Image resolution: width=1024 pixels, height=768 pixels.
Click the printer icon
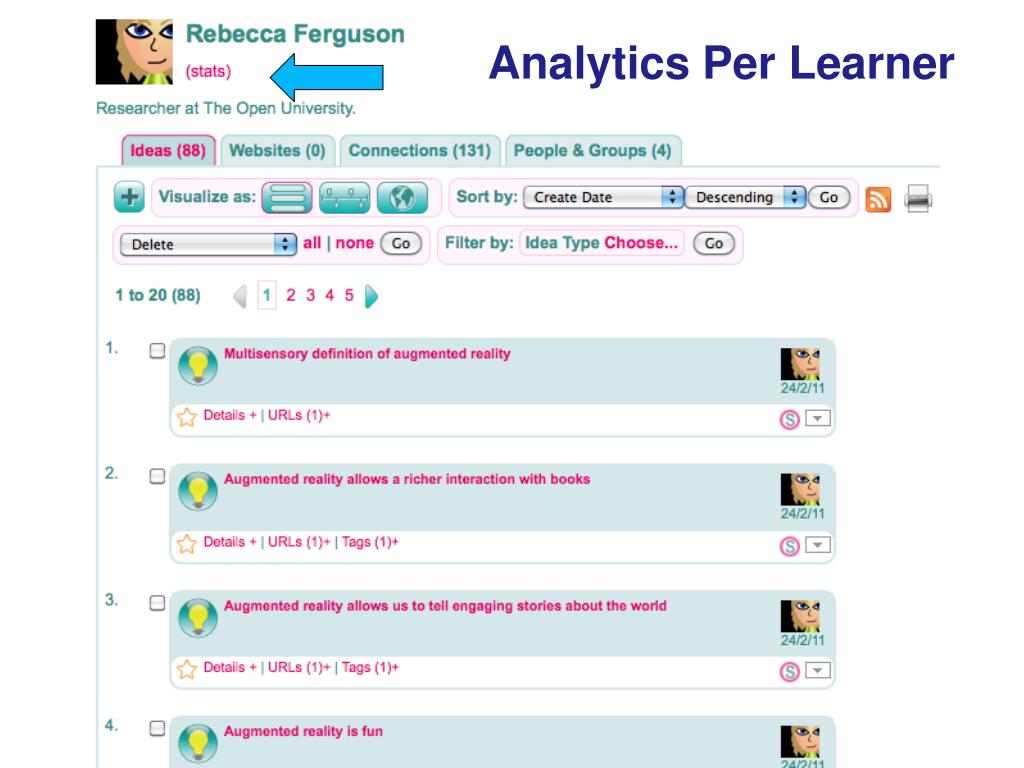click(918, 199)
